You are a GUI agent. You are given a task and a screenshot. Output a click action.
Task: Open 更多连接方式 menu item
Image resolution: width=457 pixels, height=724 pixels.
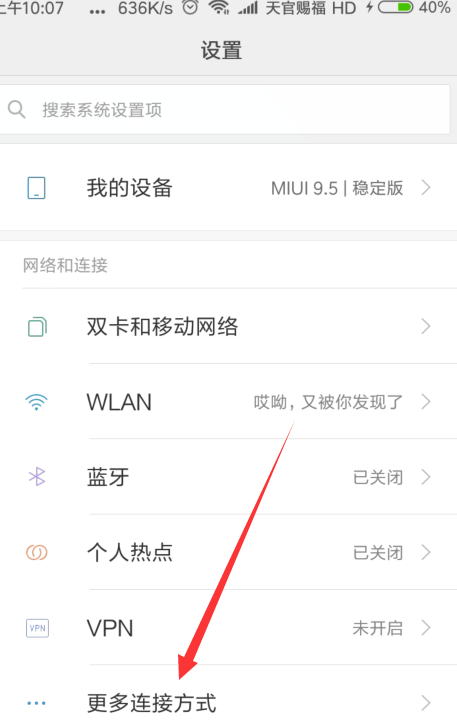point(228,695)
